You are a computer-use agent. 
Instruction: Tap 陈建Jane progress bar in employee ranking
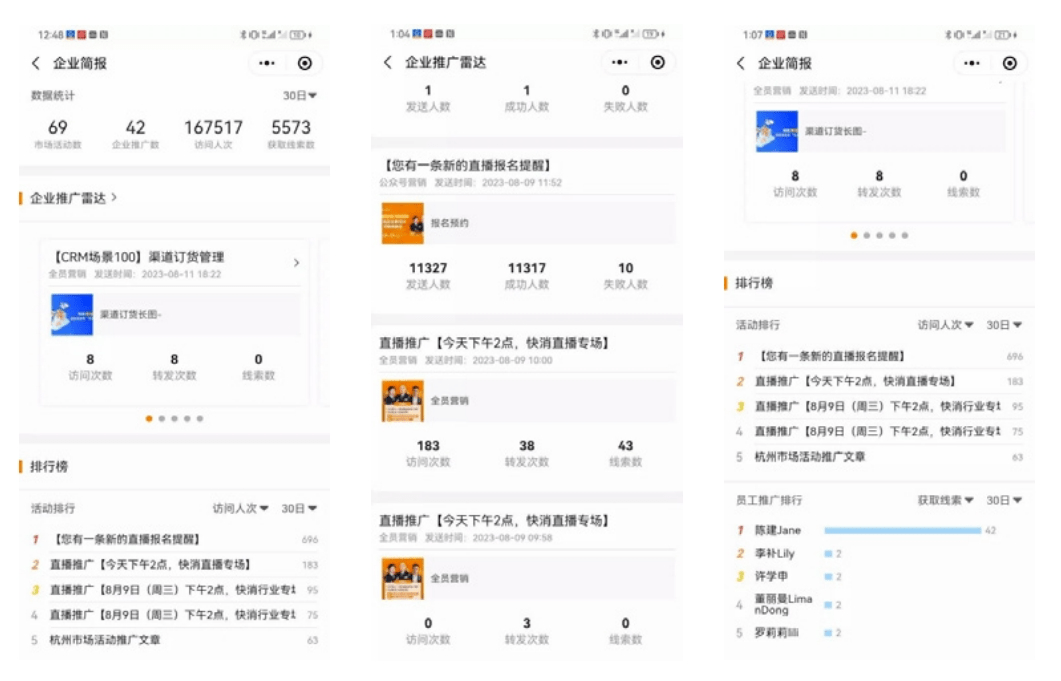tap(903, 531)
